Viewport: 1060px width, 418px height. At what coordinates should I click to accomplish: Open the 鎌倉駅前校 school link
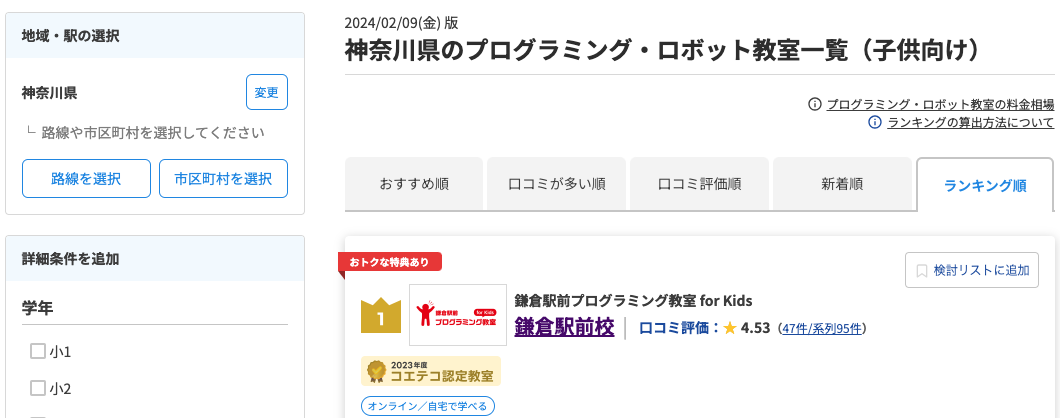564,327
